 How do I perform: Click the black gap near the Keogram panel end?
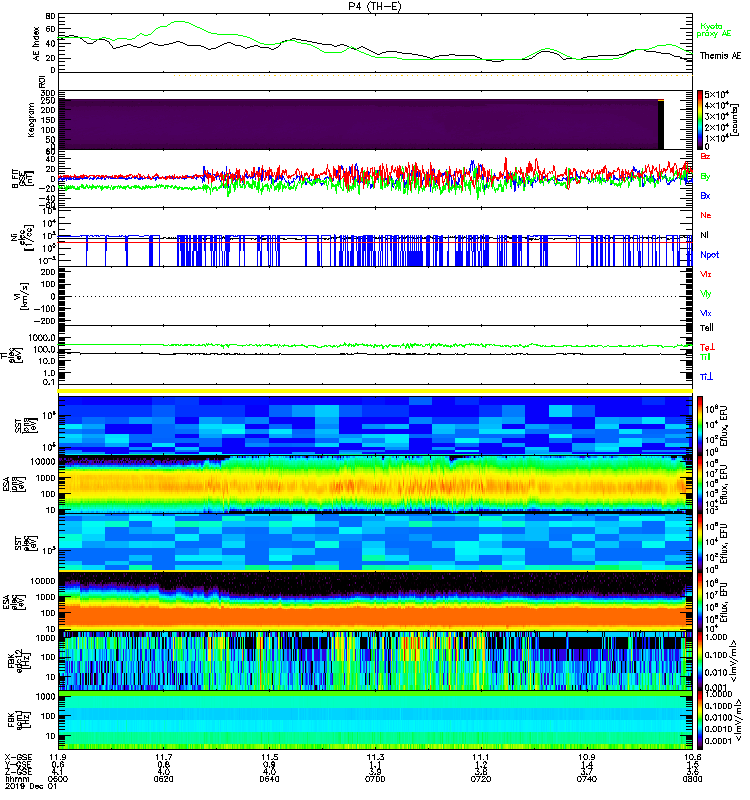pos(661,125)
